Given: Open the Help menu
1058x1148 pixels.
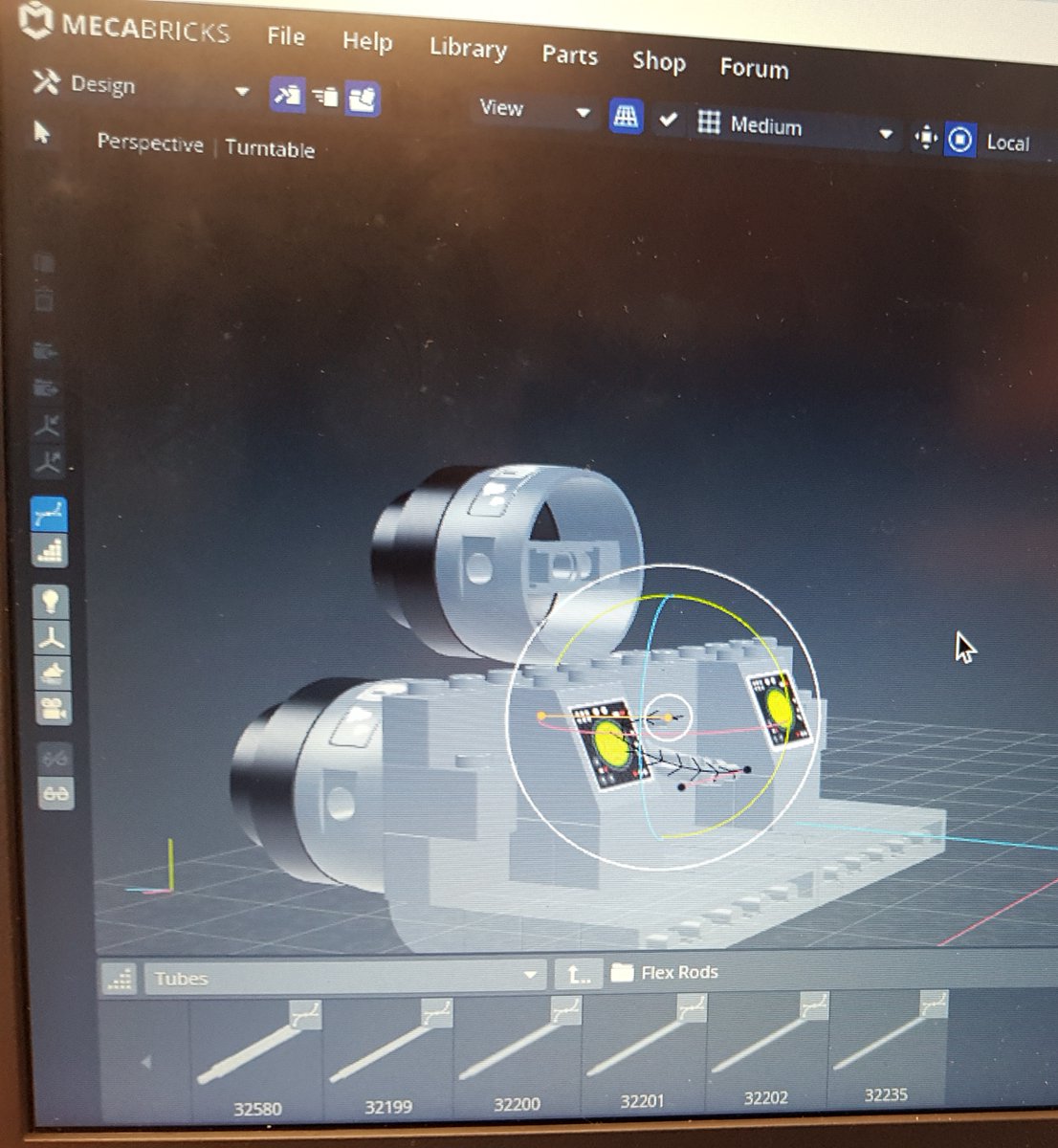Looking at the screenshot, I should coord(367,42).
